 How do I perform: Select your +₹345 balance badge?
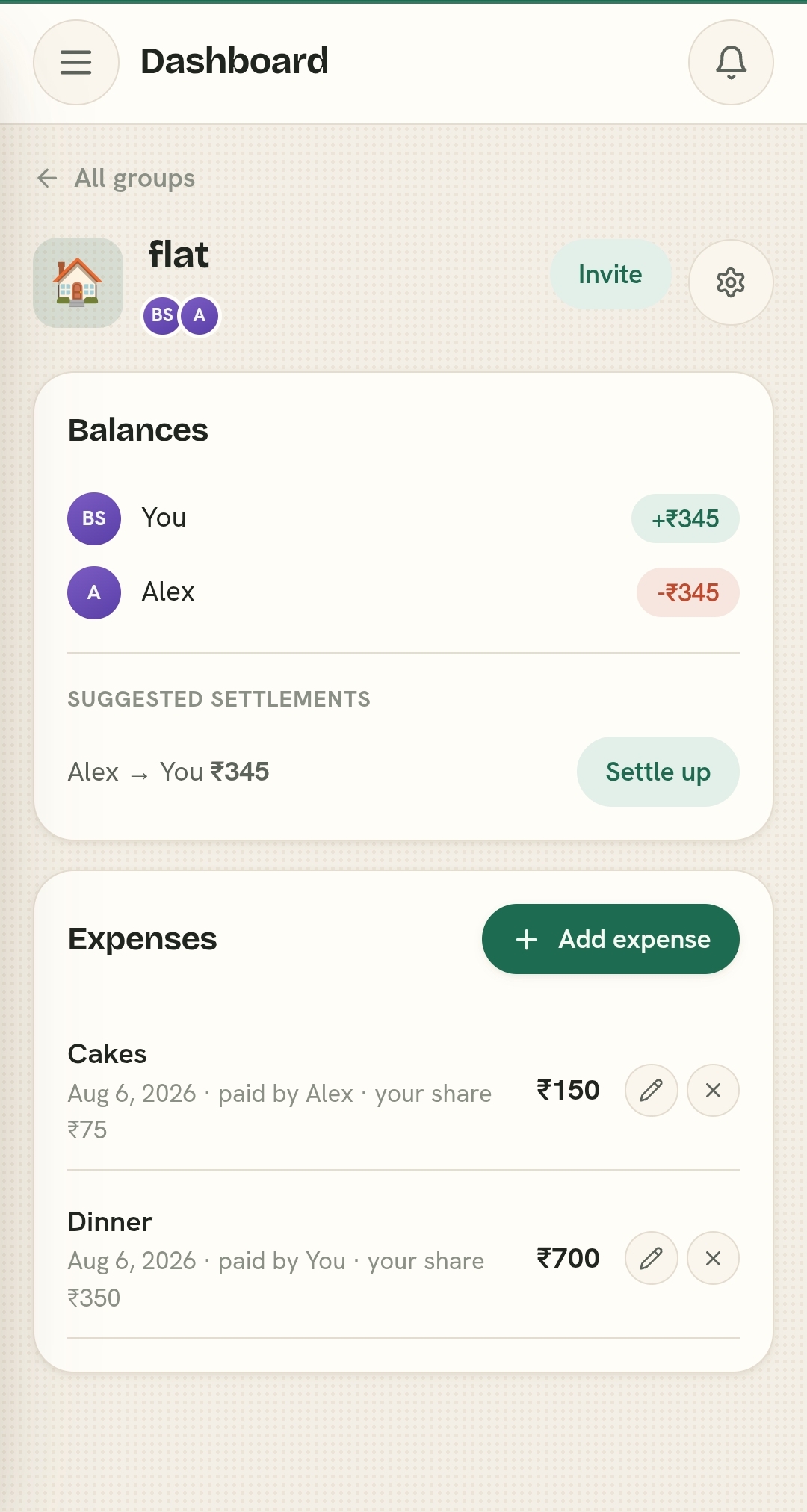tap(685, 518)
